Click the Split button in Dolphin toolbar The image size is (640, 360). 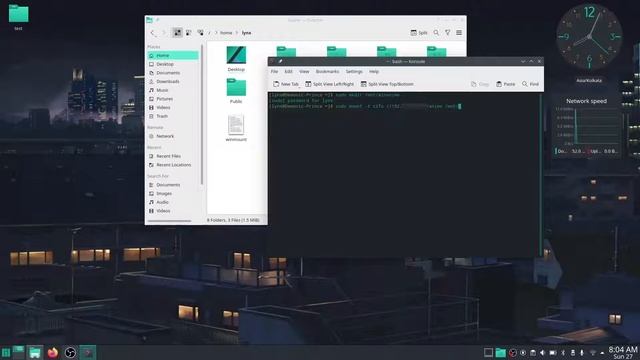pos(419,33)
